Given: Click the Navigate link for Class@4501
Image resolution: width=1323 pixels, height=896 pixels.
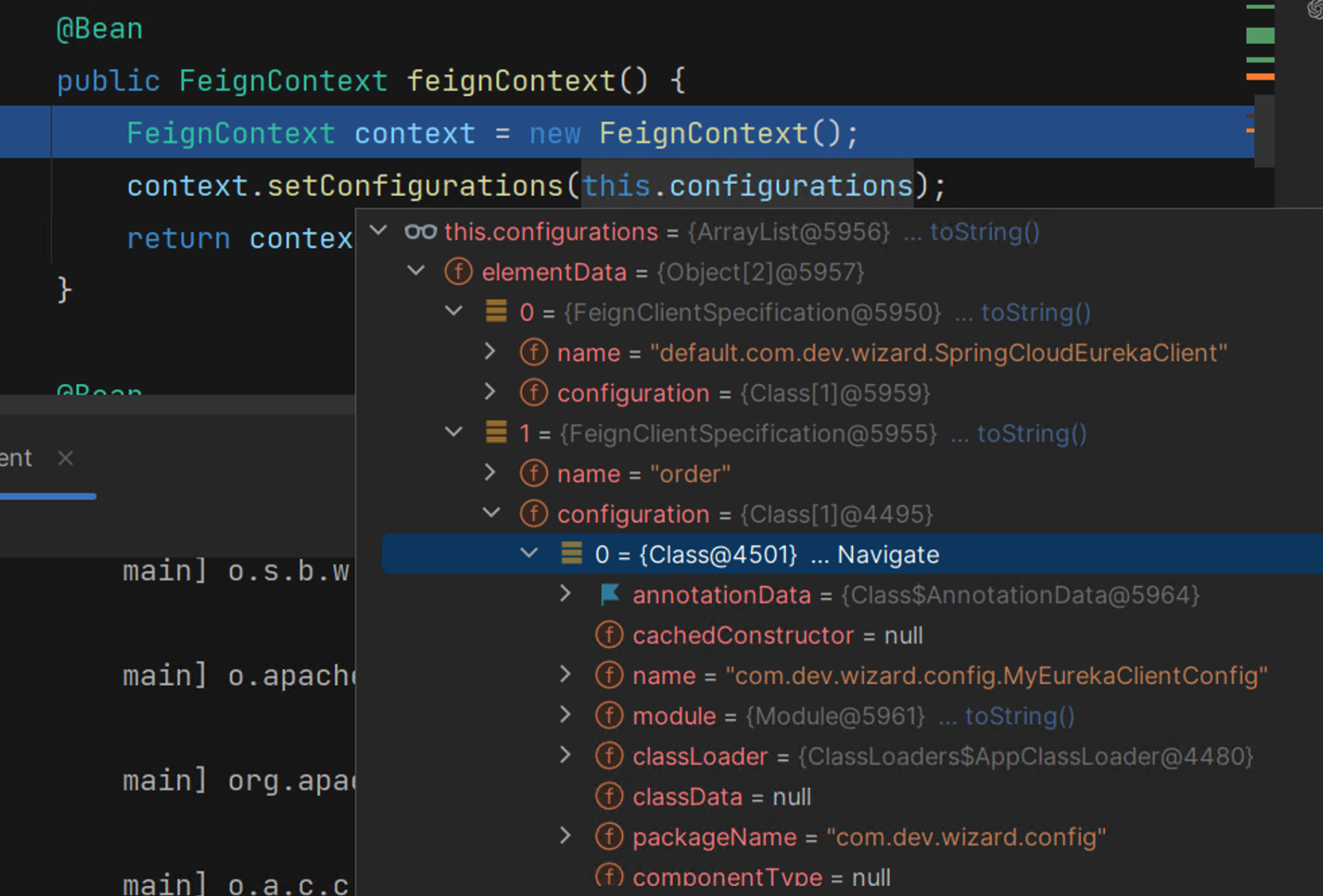Looking at the screenshot, I should click(x=888, y=554).
